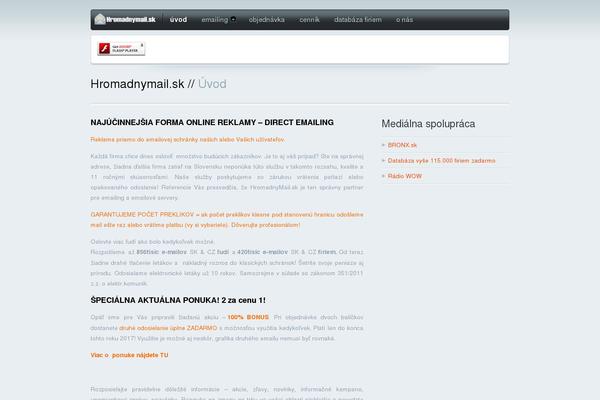Image resolution: width=600 pixels, height=400 pixels.
Task: Open the úvod menu item
Action: click(178, 20)
